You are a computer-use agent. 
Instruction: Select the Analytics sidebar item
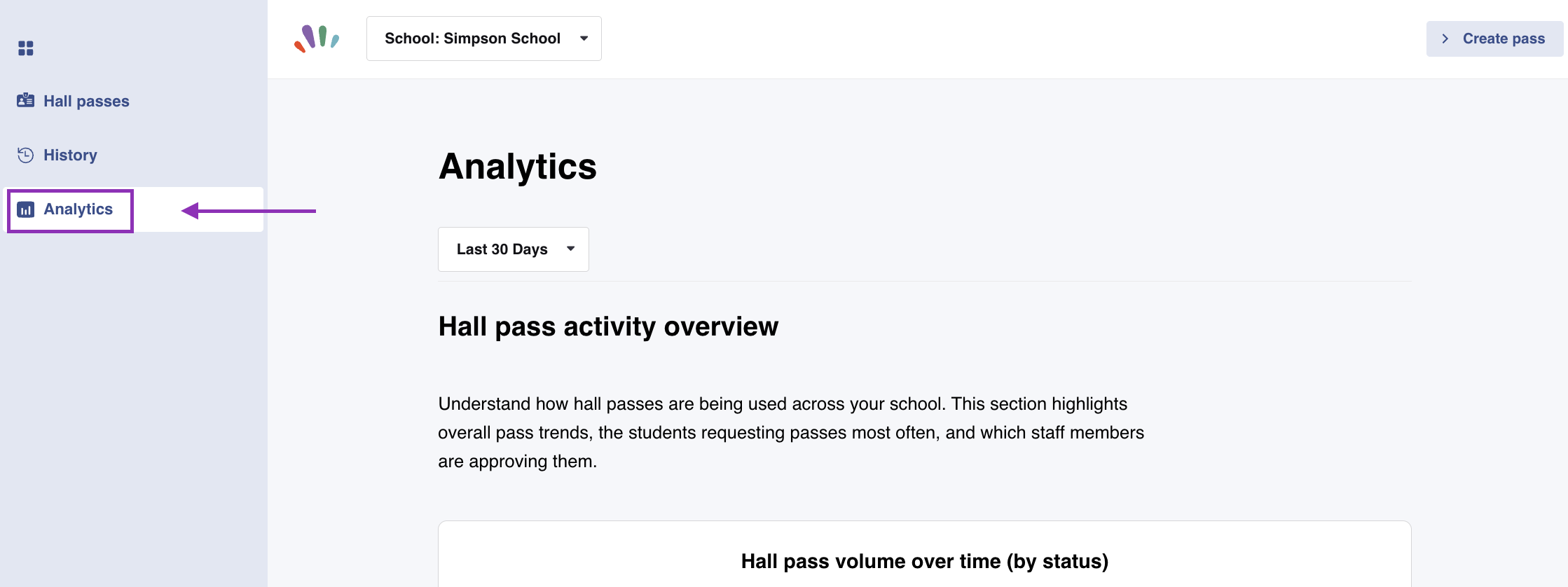point(70,210)
